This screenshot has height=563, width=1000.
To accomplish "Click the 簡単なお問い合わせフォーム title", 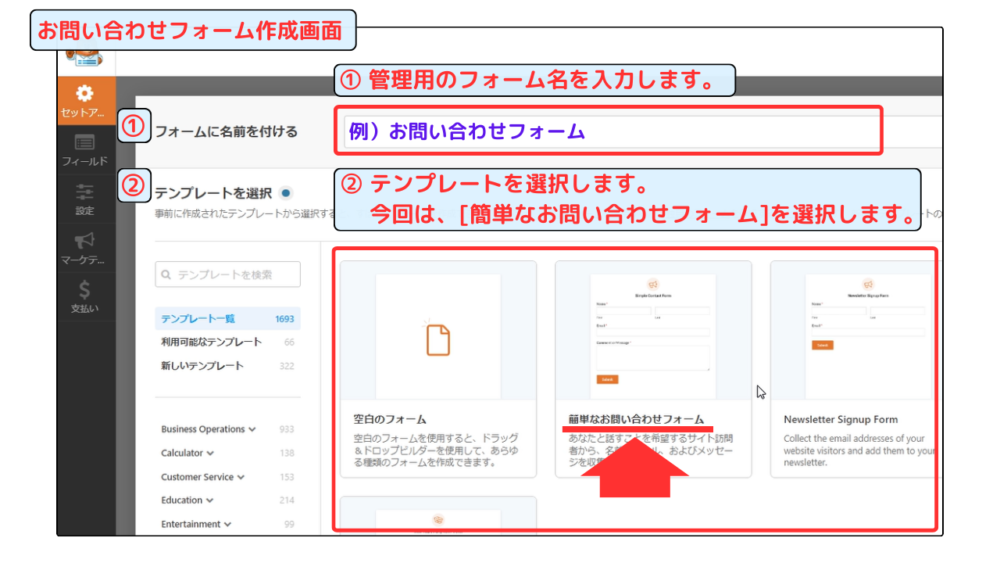I will point(636,420).
